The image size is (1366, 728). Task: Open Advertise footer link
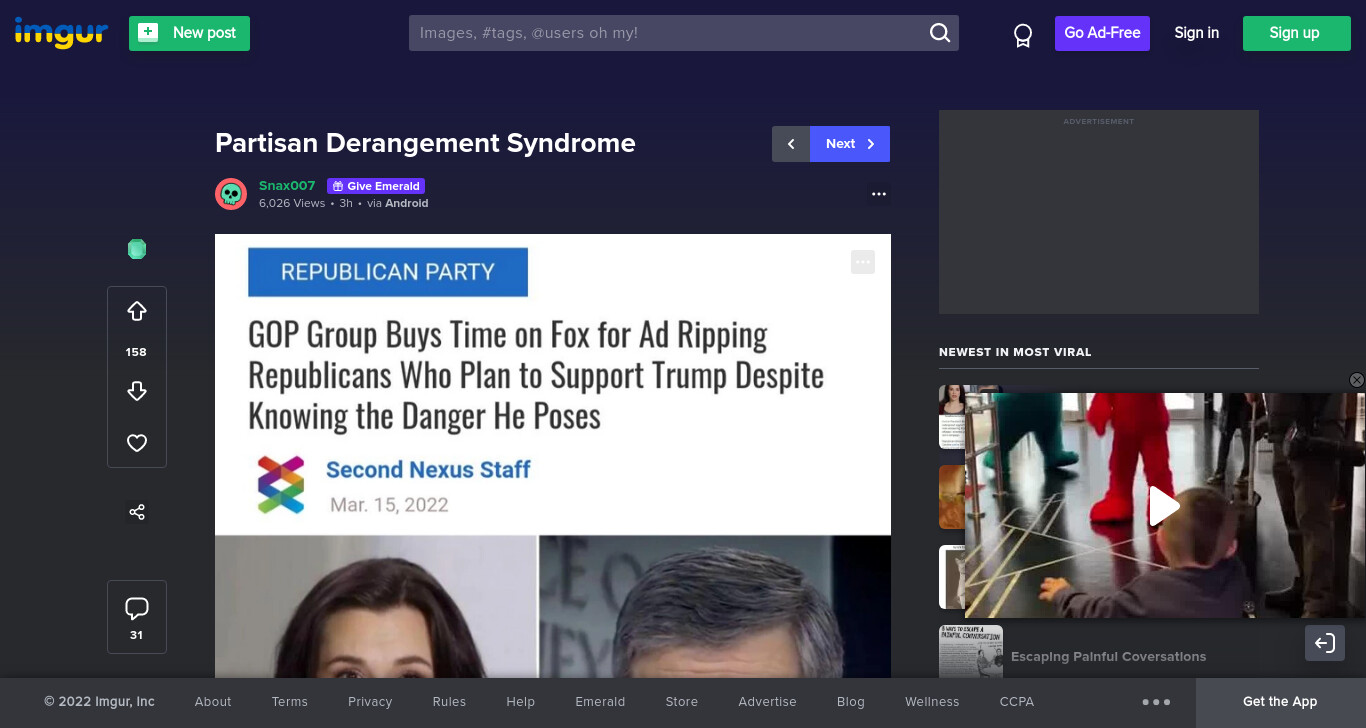click(x=768, y=702)
